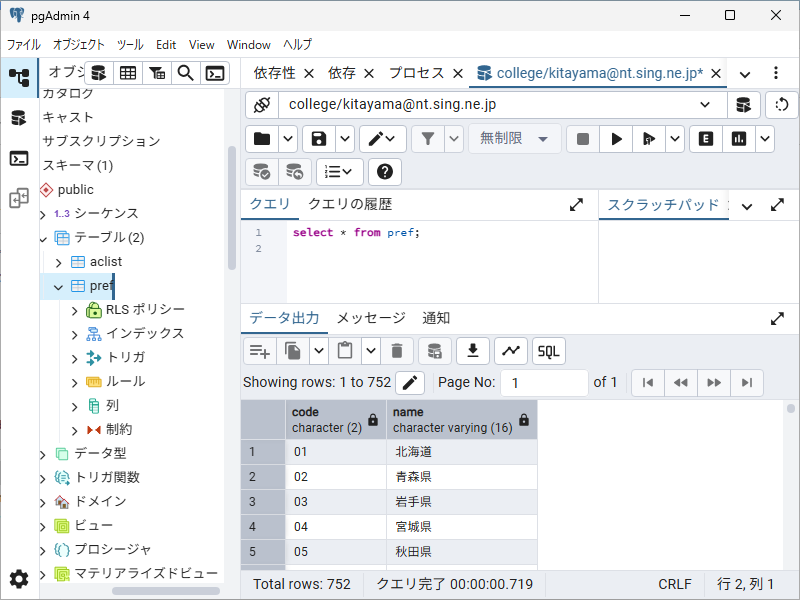Launch Query Tool from object explorer toolbar
The height and width of the screenshot is (600, 800).
pos(98,73)
